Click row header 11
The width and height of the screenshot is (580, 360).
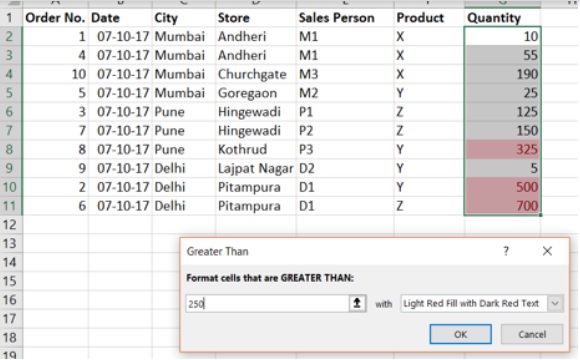10,206
